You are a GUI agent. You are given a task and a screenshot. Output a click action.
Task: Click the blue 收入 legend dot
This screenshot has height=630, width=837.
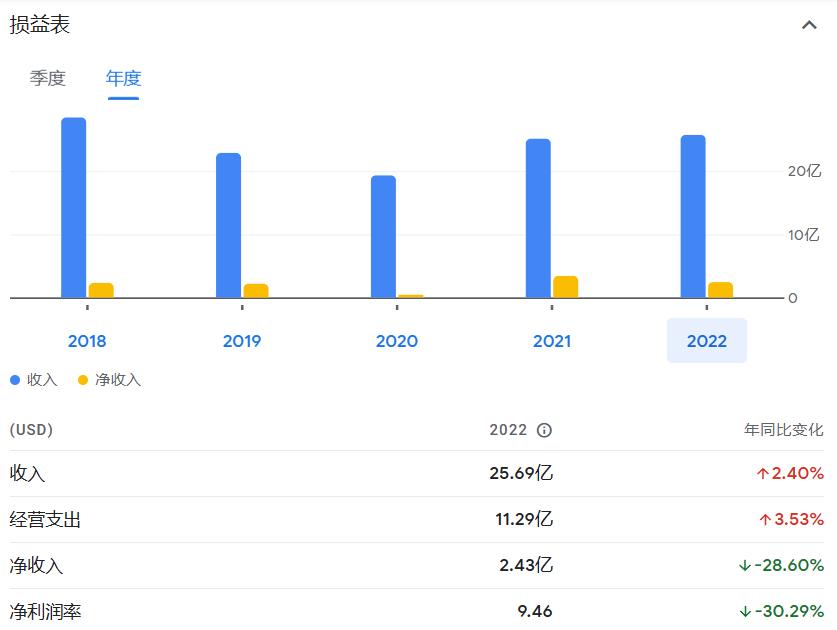[x=15, y=380]
